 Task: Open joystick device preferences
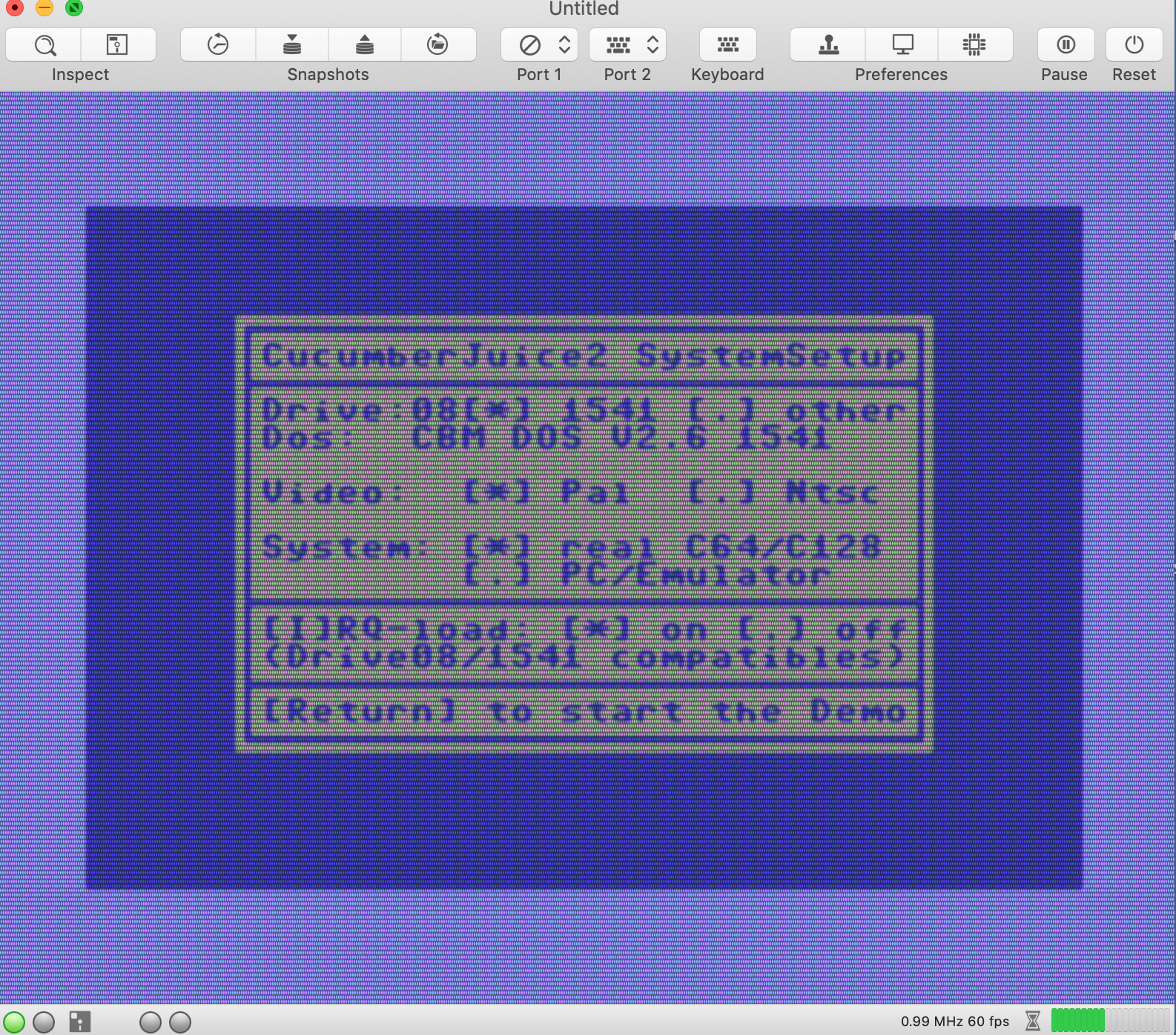click(x=828, y=45)
